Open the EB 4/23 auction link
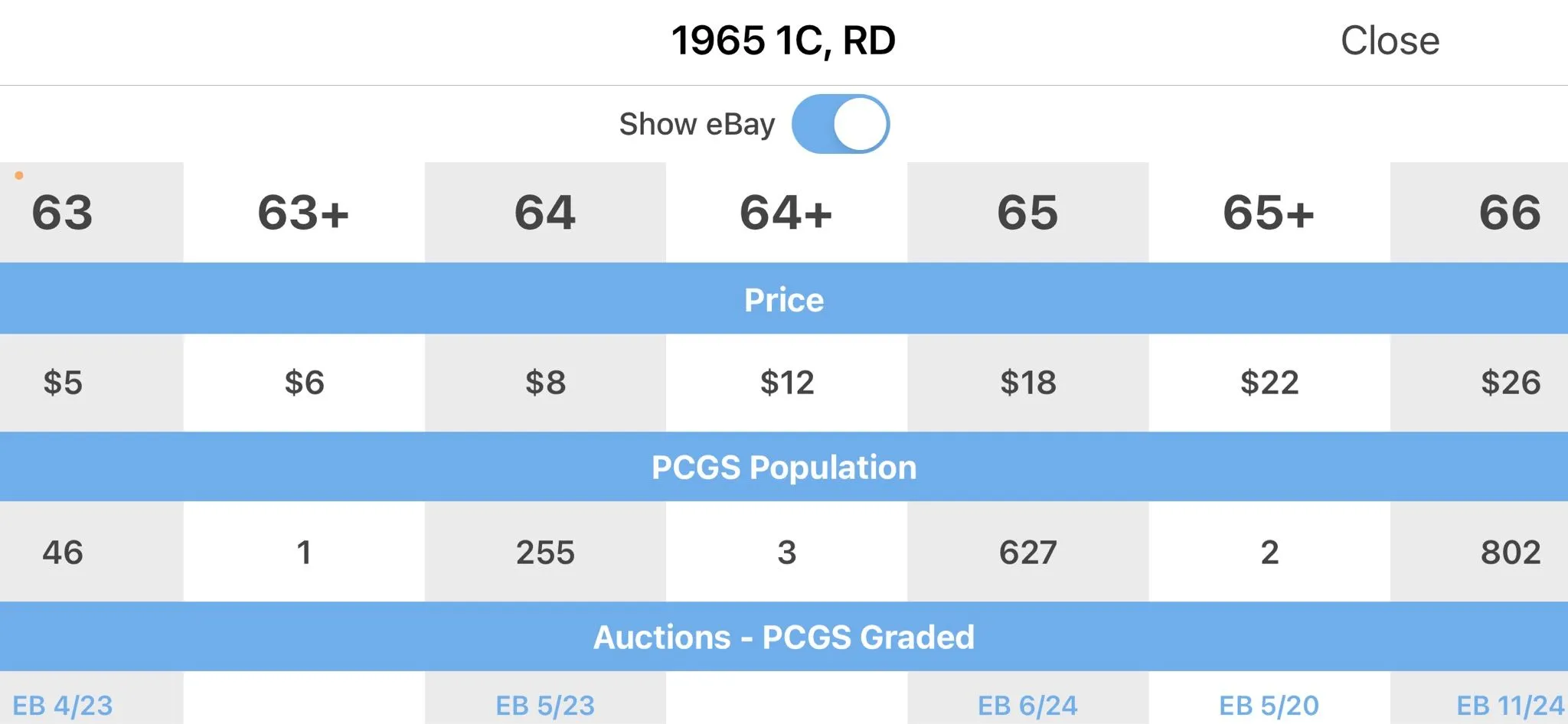 [x=63, y=705]
